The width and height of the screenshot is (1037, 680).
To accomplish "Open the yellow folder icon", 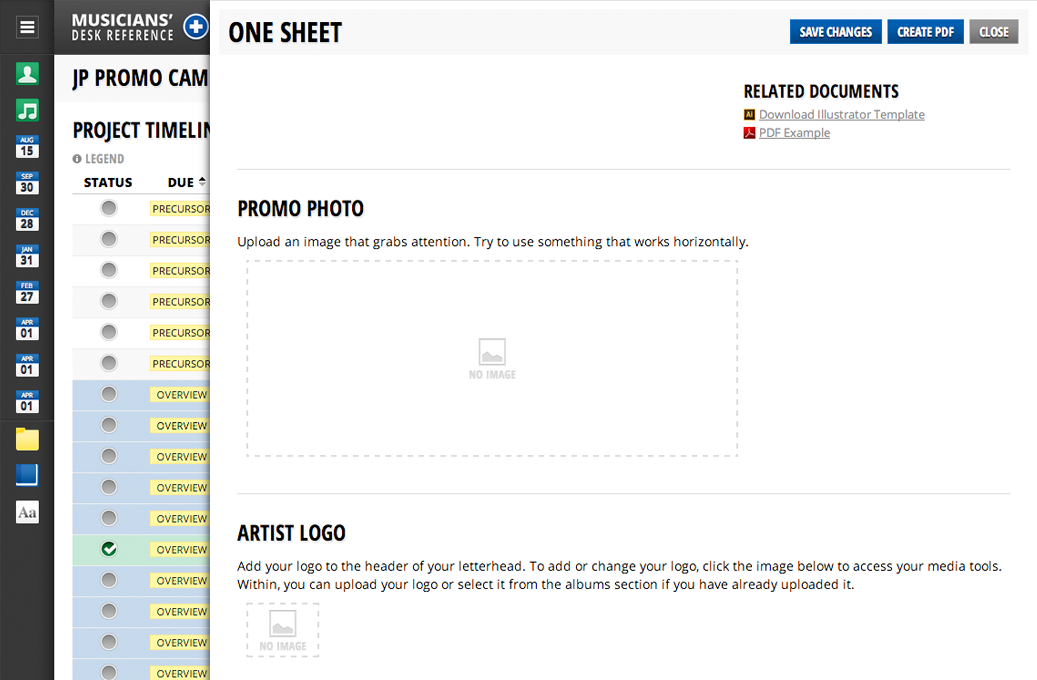I will 27,439.
